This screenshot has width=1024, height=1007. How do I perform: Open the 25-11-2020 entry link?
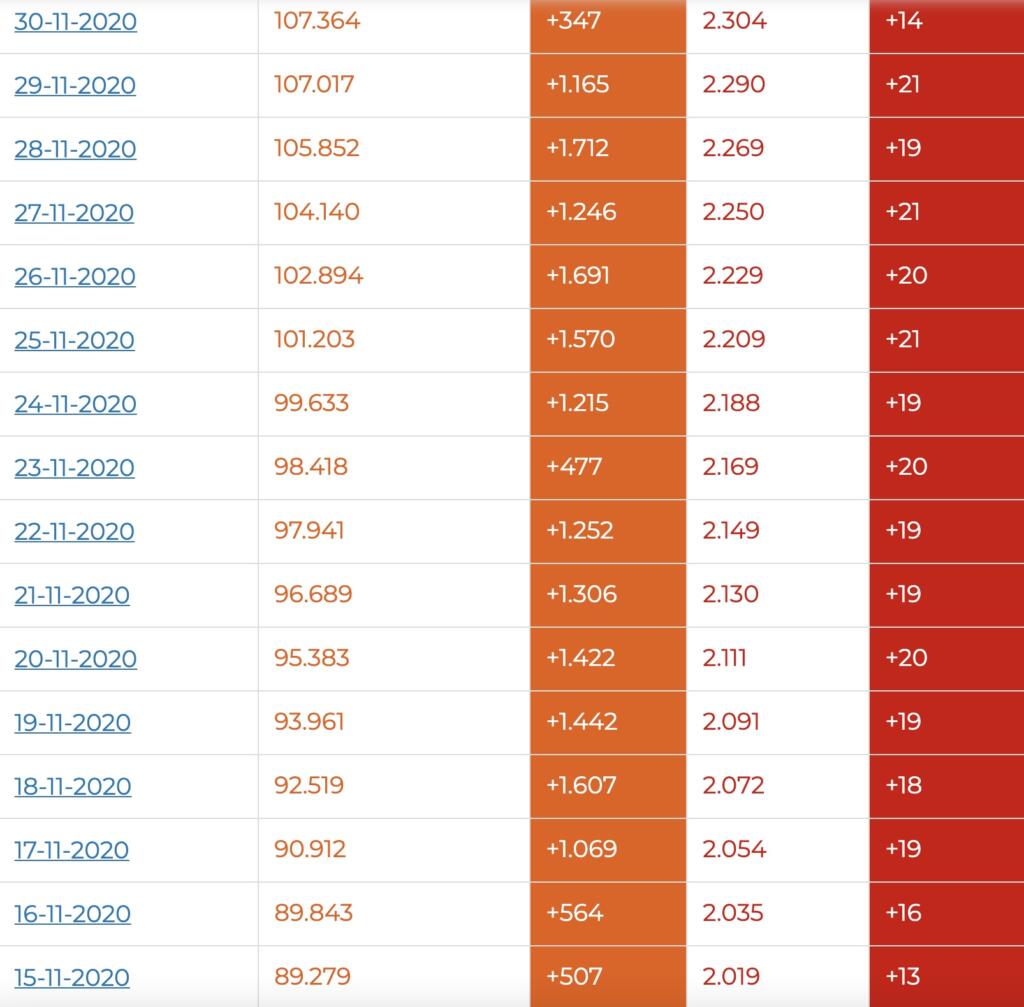[74, 340]
